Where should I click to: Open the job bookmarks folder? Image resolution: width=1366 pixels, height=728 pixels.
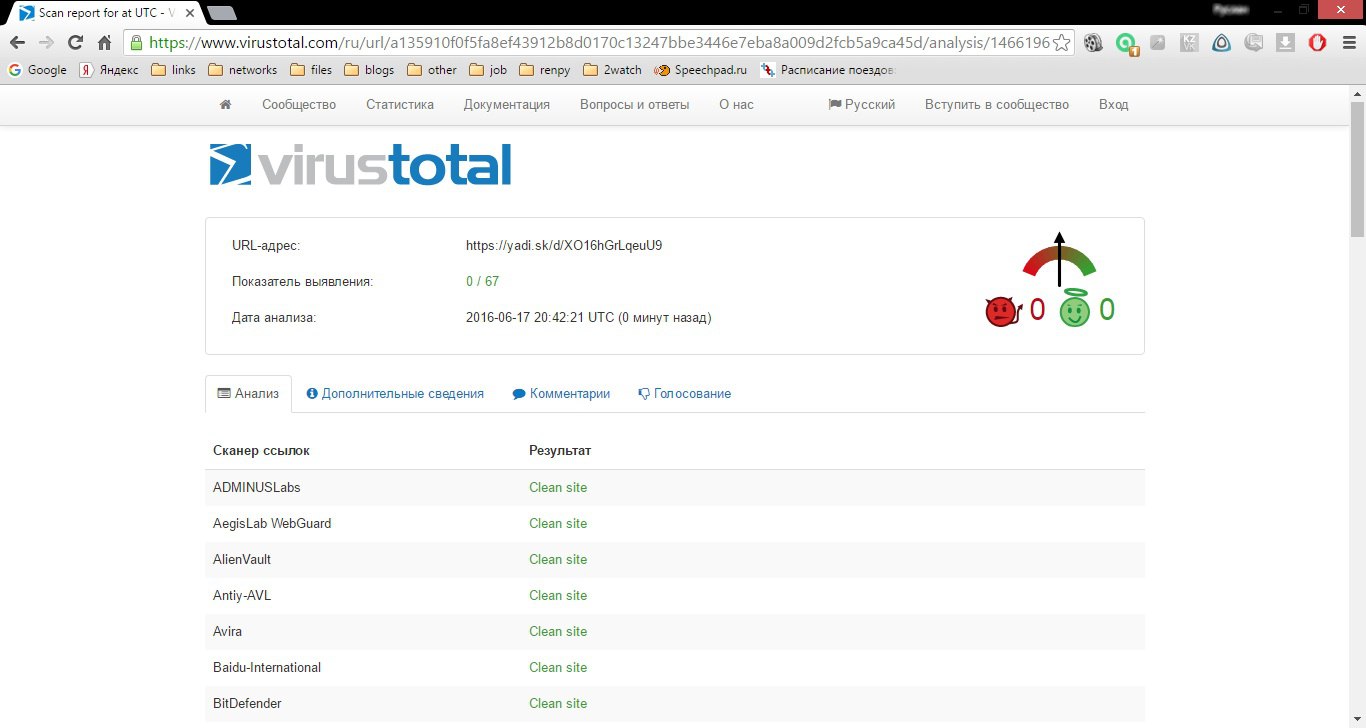(488, 70)
